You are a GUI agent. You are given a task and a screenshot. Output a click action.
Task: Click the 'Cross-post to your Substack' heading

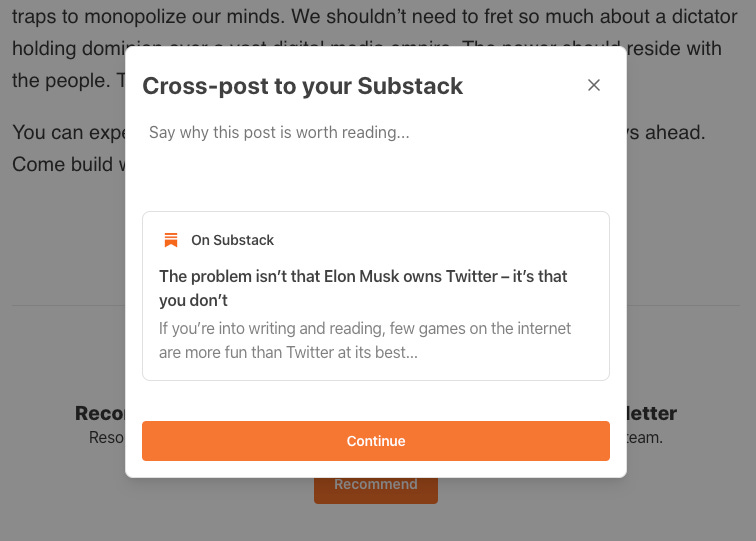pos(302,86)
